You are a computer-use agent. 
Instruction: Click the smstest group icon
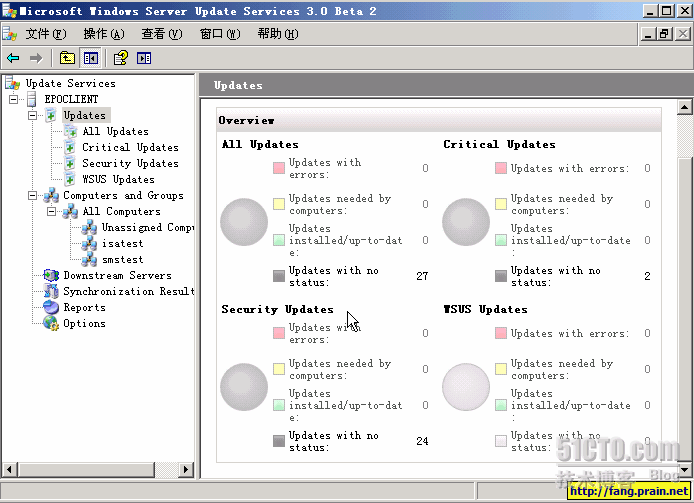click(x=89, y=259)
